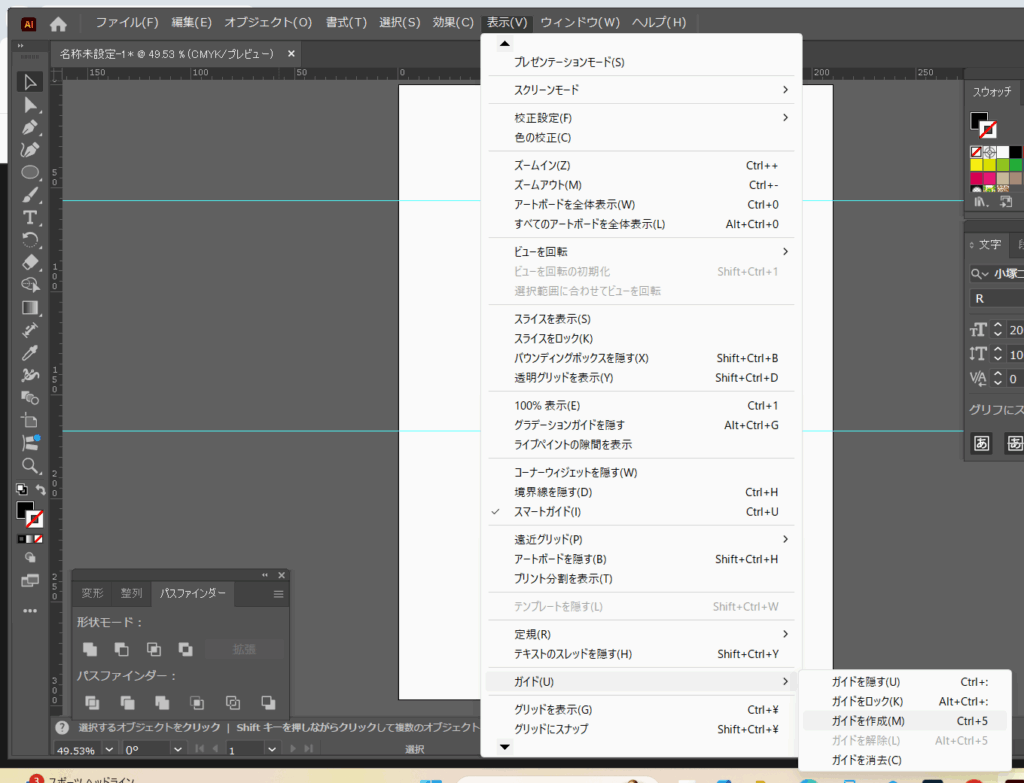Click ガイドをロック in the submenu
1024x783 pixels.
point(866,701)
